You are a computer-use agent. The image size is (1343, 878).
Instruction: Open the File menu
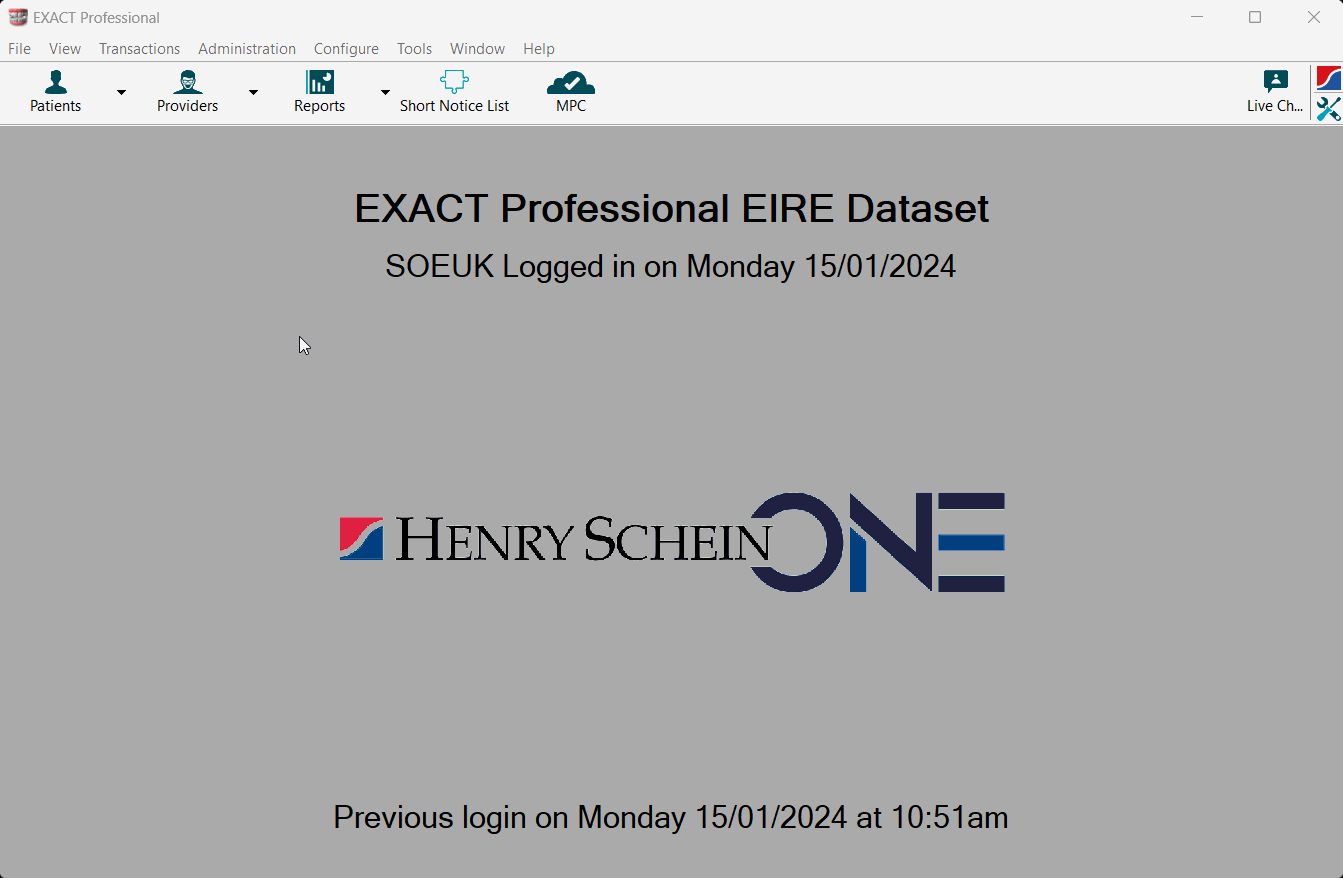click(19, 48)
